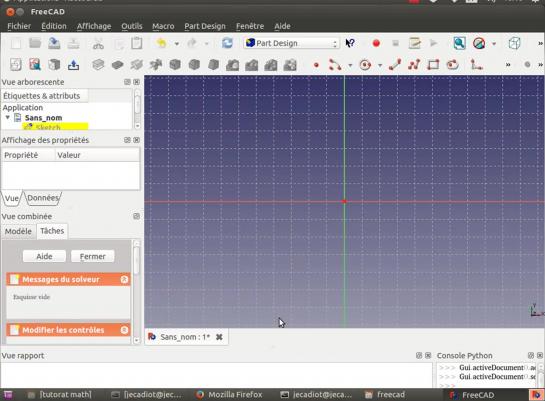Image resolution: width=545 pixels, height=401 pixels.
Task: Click the Fit All magnifier view icon
Action: 459,43
